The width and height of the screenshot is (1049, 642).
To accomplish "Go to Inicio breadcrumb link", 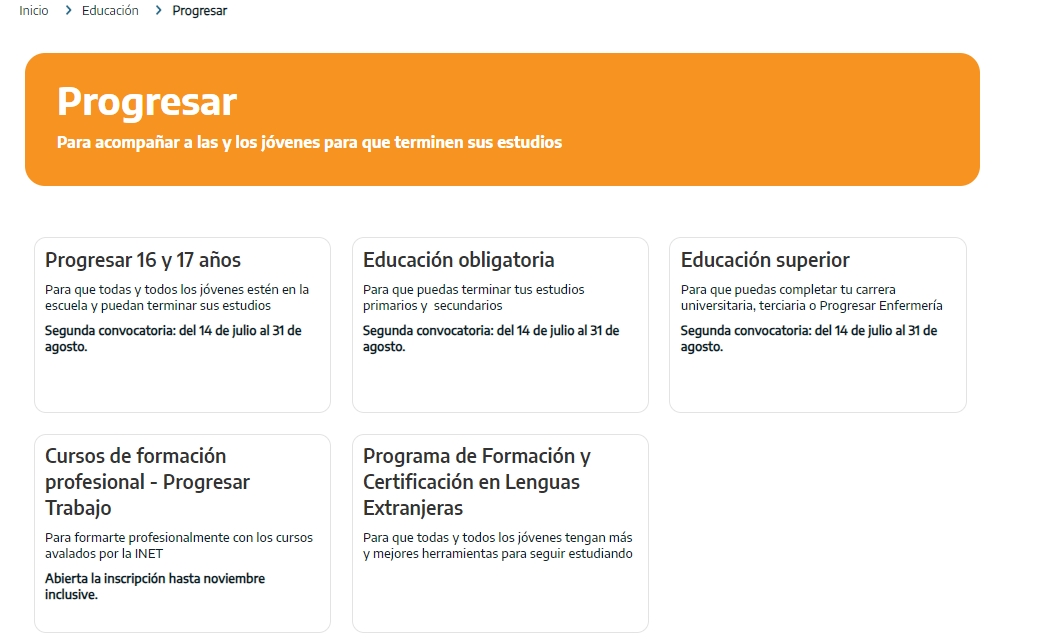I will pos(33,11).
